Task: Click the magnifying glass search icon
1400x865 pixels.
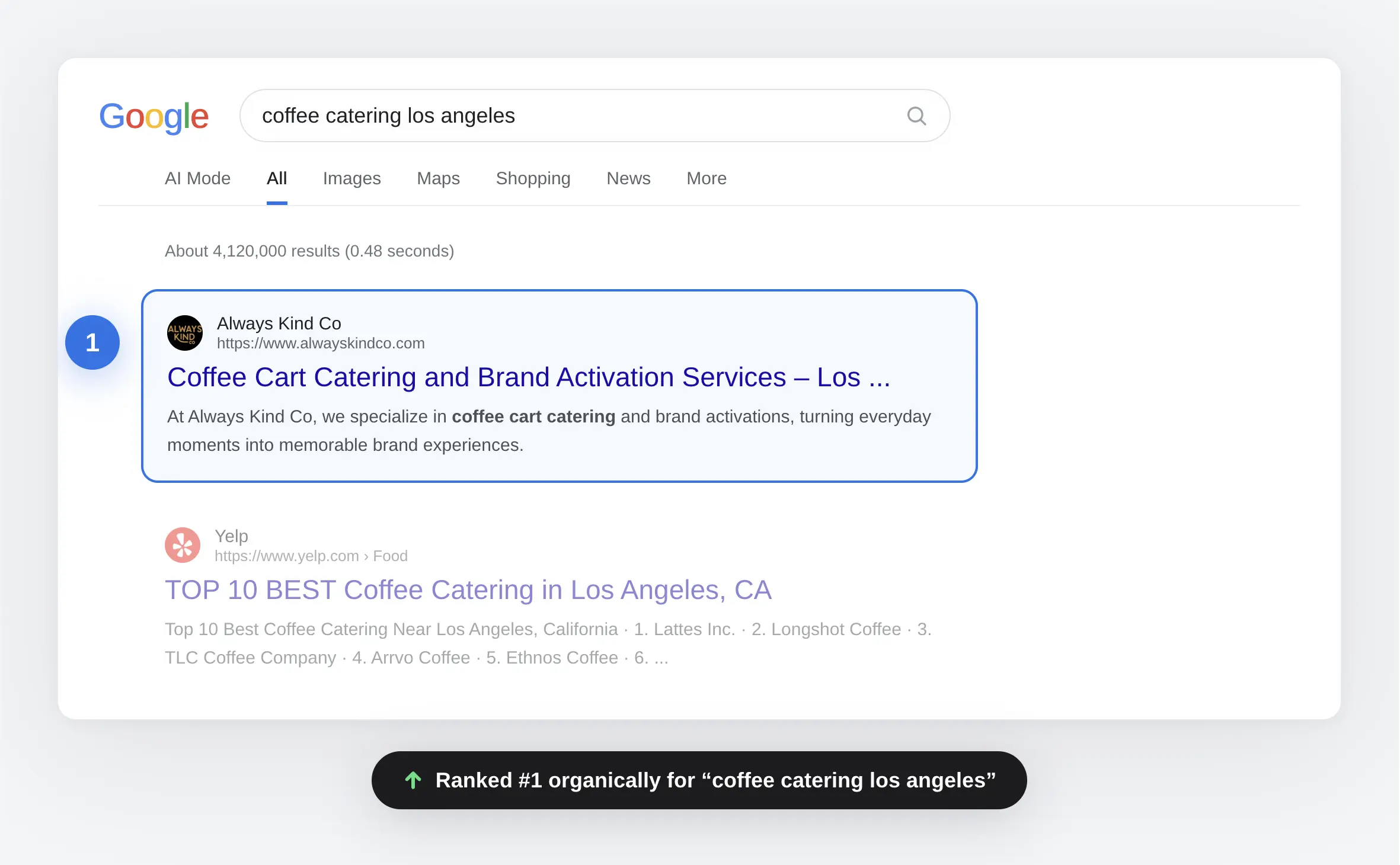Action: [916, 116]
